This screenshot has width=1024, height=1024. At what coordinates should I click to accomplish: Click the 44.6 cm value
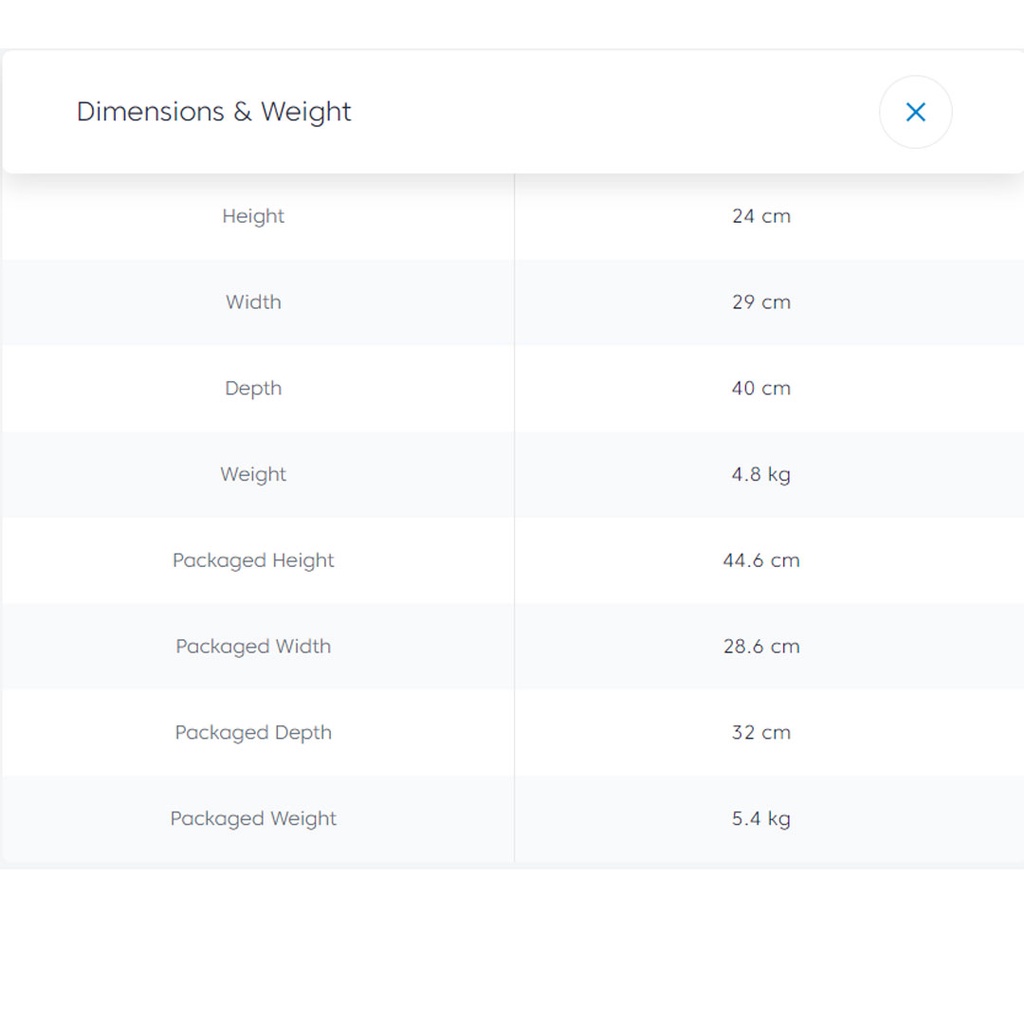coord(761,560)
